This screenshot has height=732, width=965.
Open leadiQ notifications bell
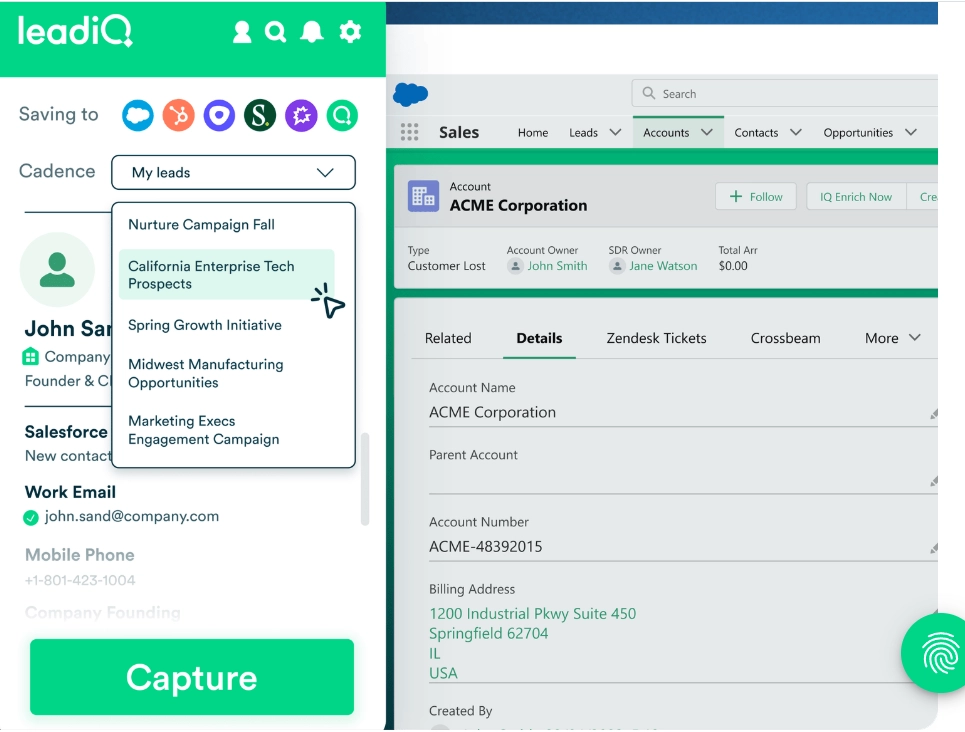tap(312, 32)
